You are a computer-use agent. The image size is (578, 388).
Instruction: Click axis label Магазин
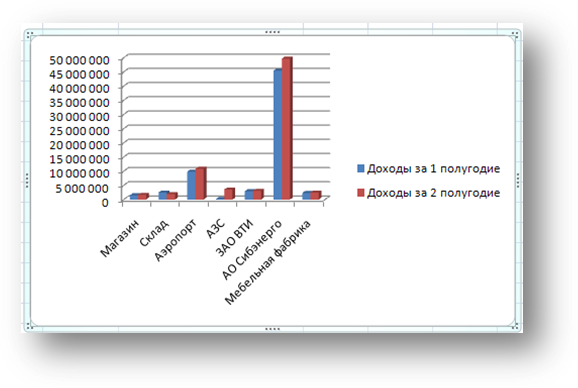tap(121, 238)
